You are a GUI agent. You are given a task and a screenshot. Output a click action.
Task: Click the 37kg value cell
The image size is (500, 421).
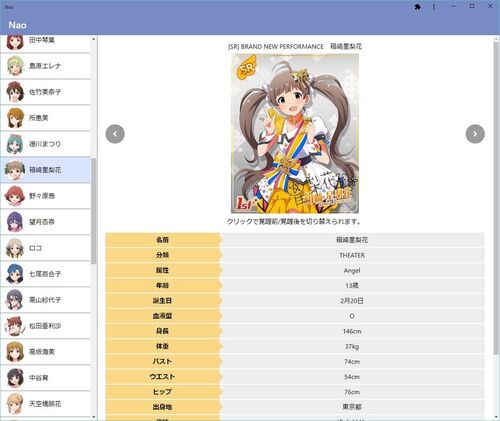pos(352,346)
